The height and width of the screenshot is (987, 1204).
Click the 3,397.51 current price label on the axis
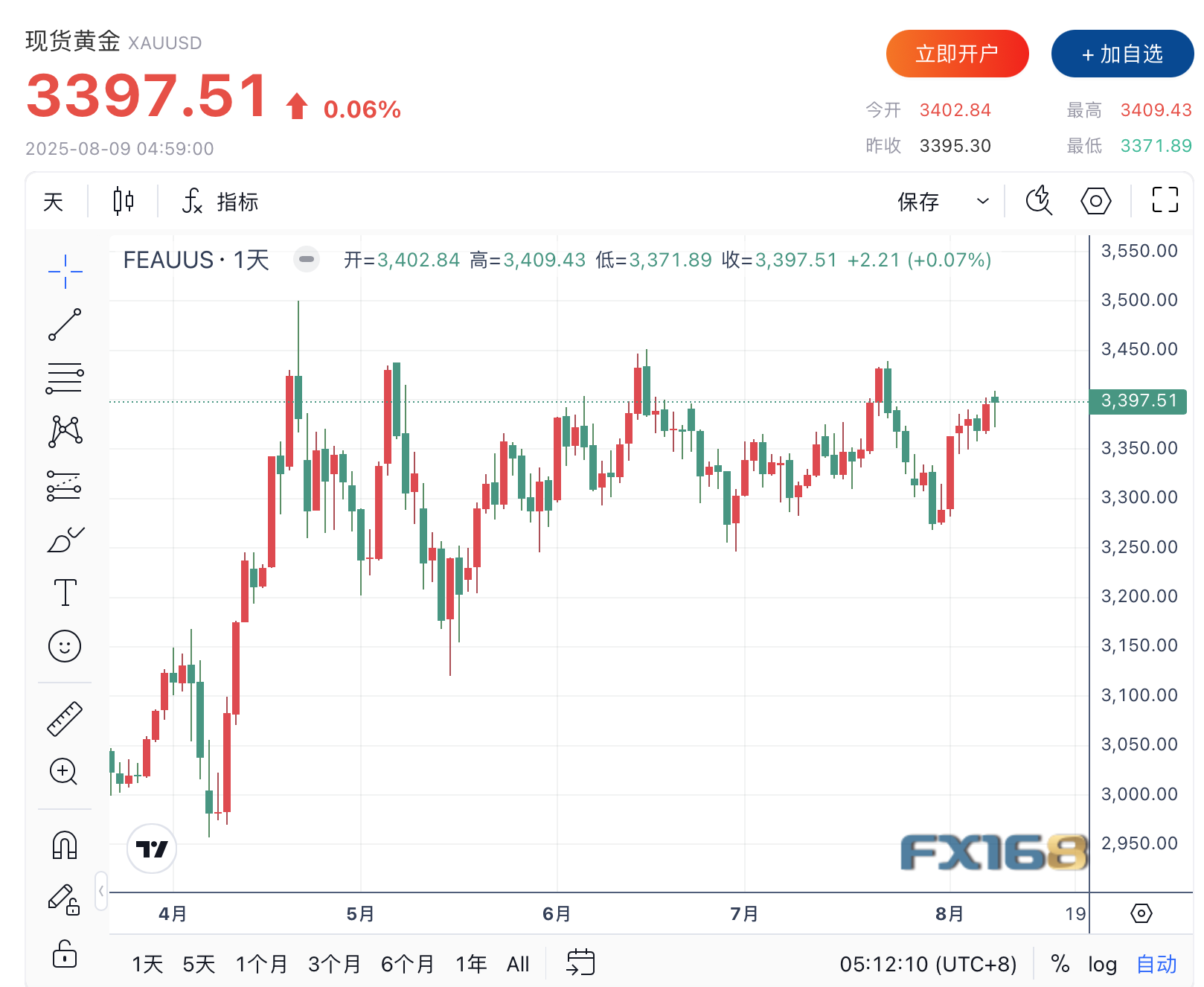point(1138,401)
